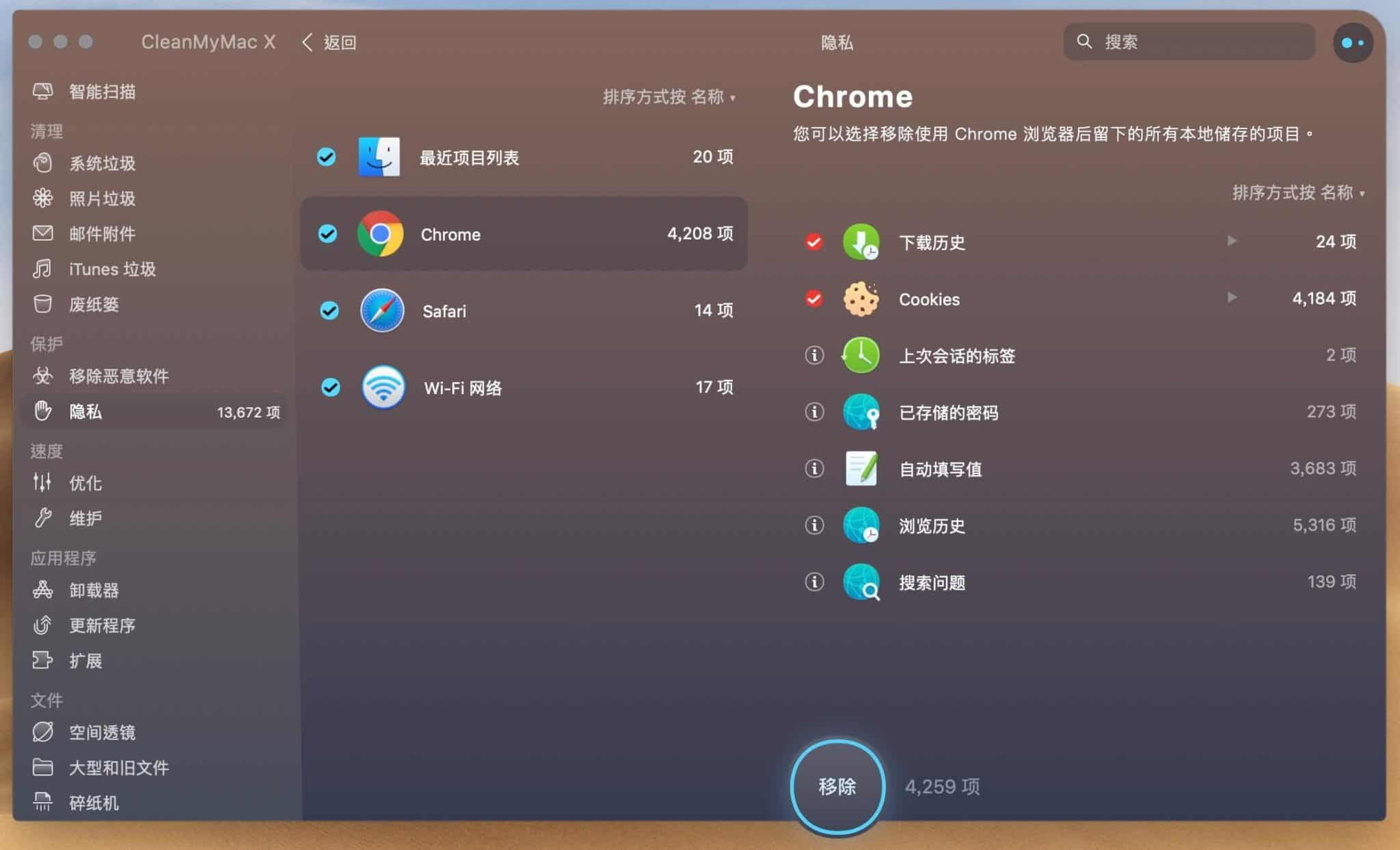Open the Chrome details 排序方式按 名称 dropdown
The image size is (1400, 850).
click(1298, 193)
